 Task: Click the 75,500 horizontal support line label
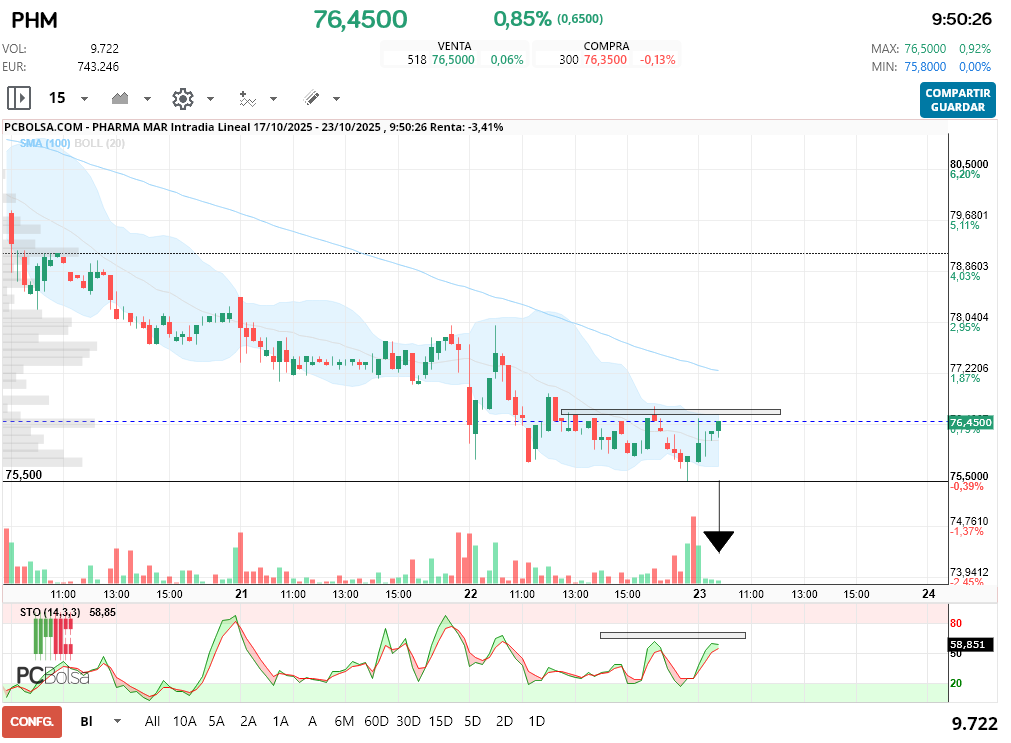coord(24,475)
